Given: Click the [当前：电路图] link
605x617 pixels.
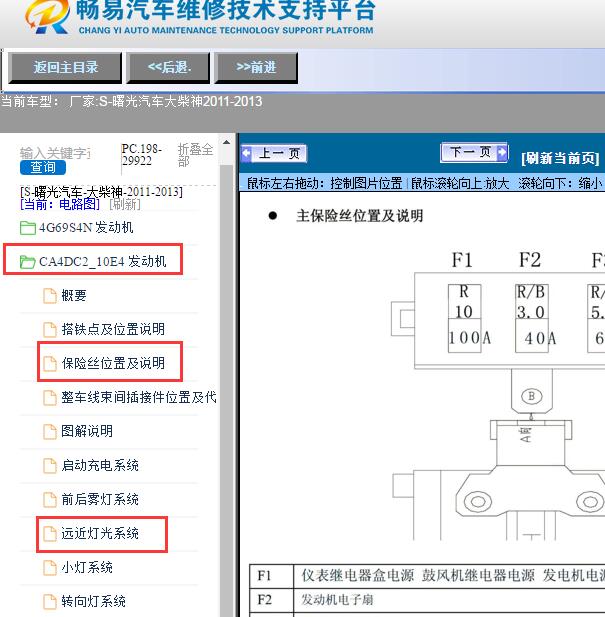Looking at the screenshot, I should [x=60, y=204].
